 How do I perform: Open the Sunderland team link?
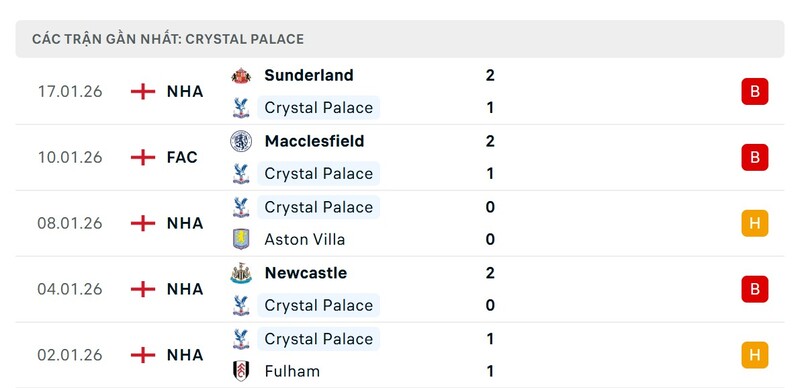[309, 76]
